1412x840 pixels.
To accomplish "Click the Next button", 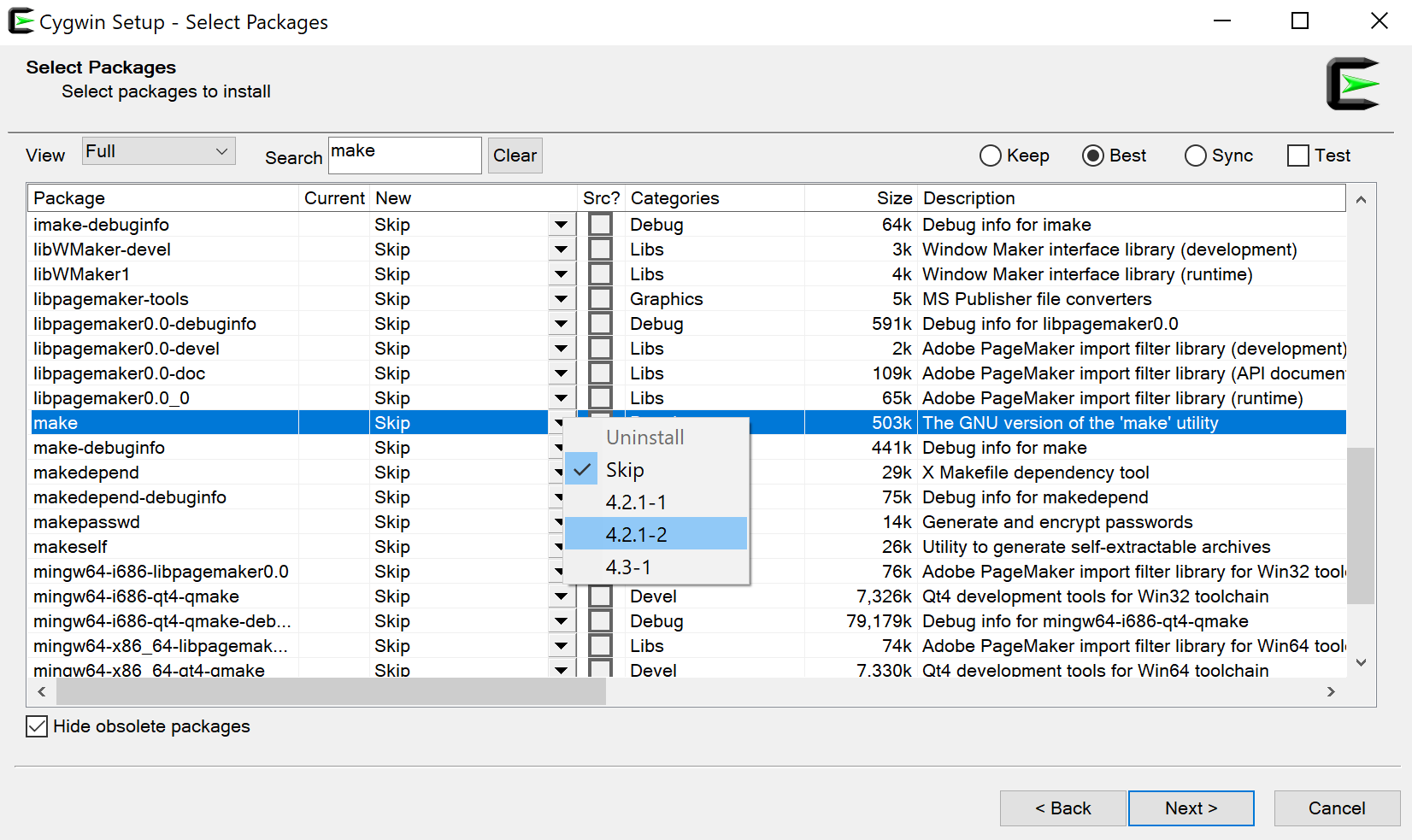I will pyautogui.click(x=1191, y=808).
